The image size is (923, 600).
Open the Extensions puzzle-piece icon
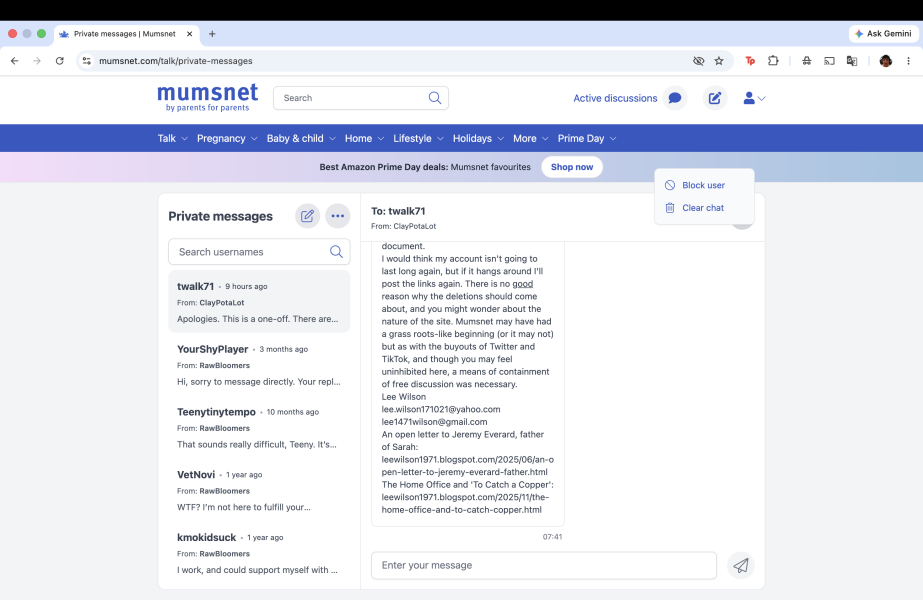[x=773, y=61]
